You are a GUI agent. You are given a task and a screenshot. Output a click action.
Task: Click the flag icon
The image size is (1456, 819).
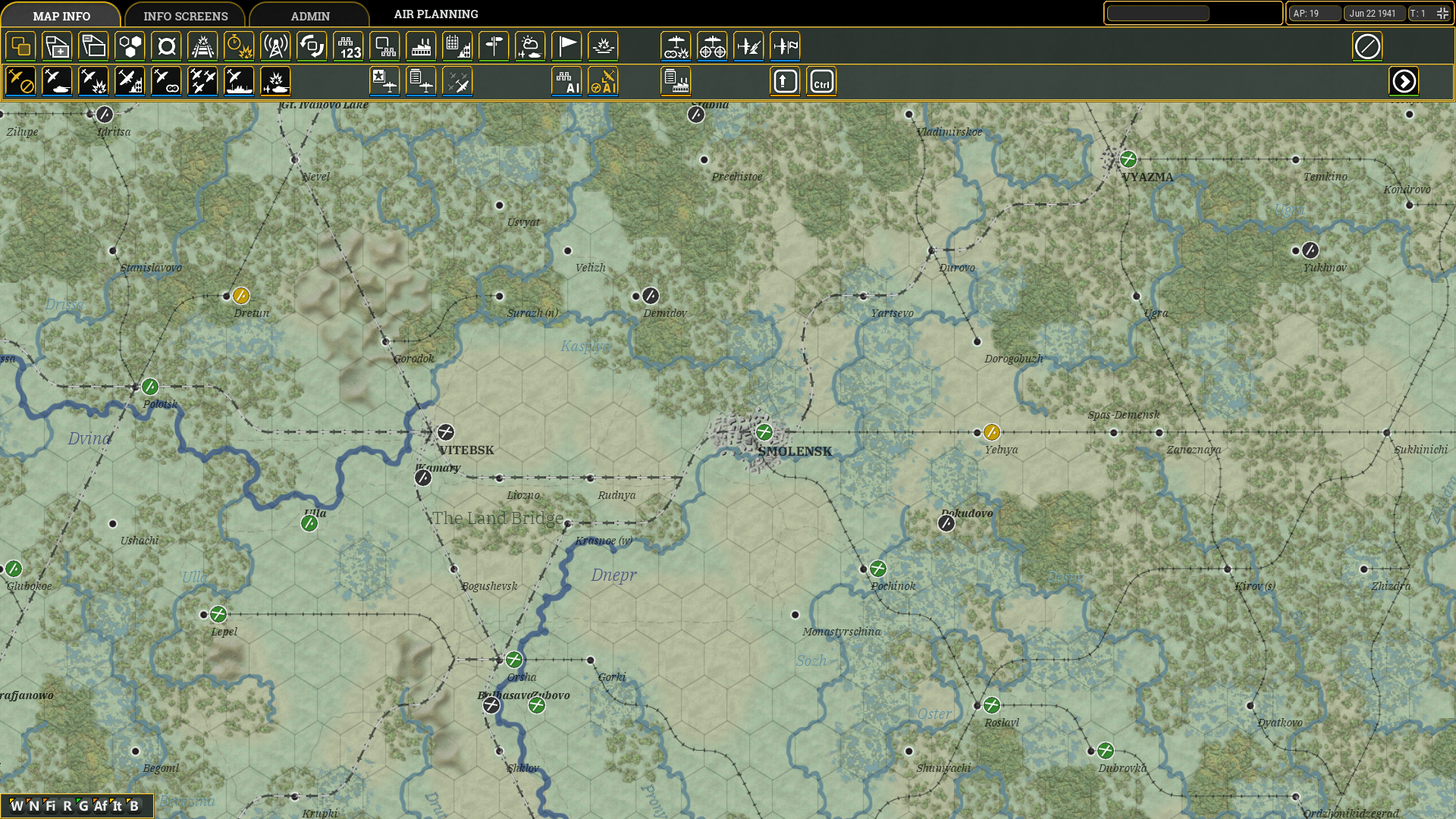click(566, 46)
